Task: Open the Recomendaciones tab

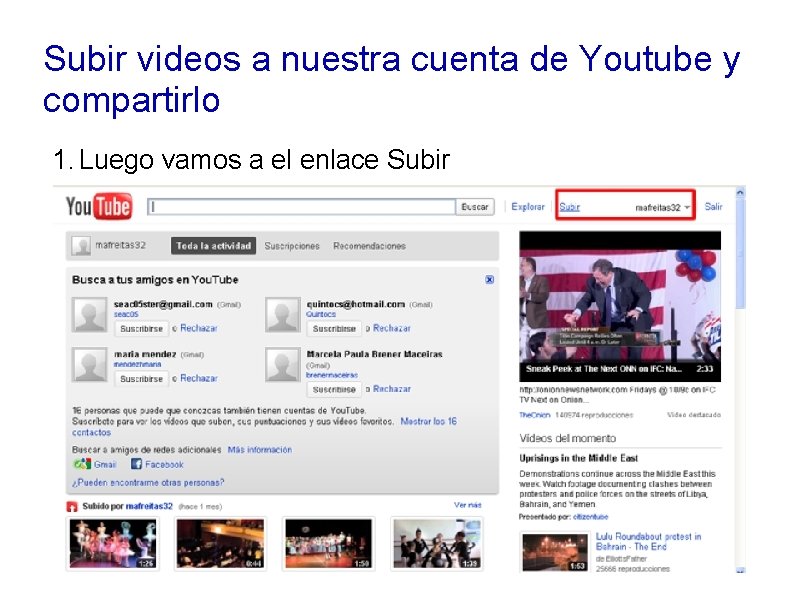Action: tap(369, 246)
